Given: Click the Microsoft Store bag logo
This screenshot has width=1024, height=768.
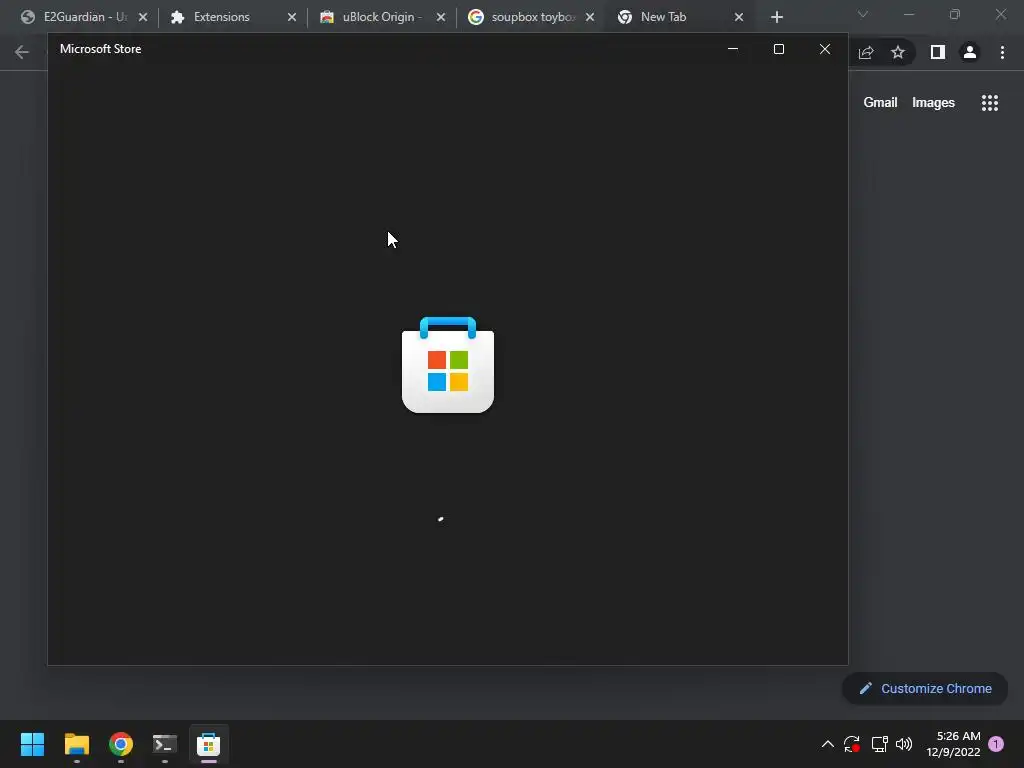Looking at the screenshot, I should [448, 364].
